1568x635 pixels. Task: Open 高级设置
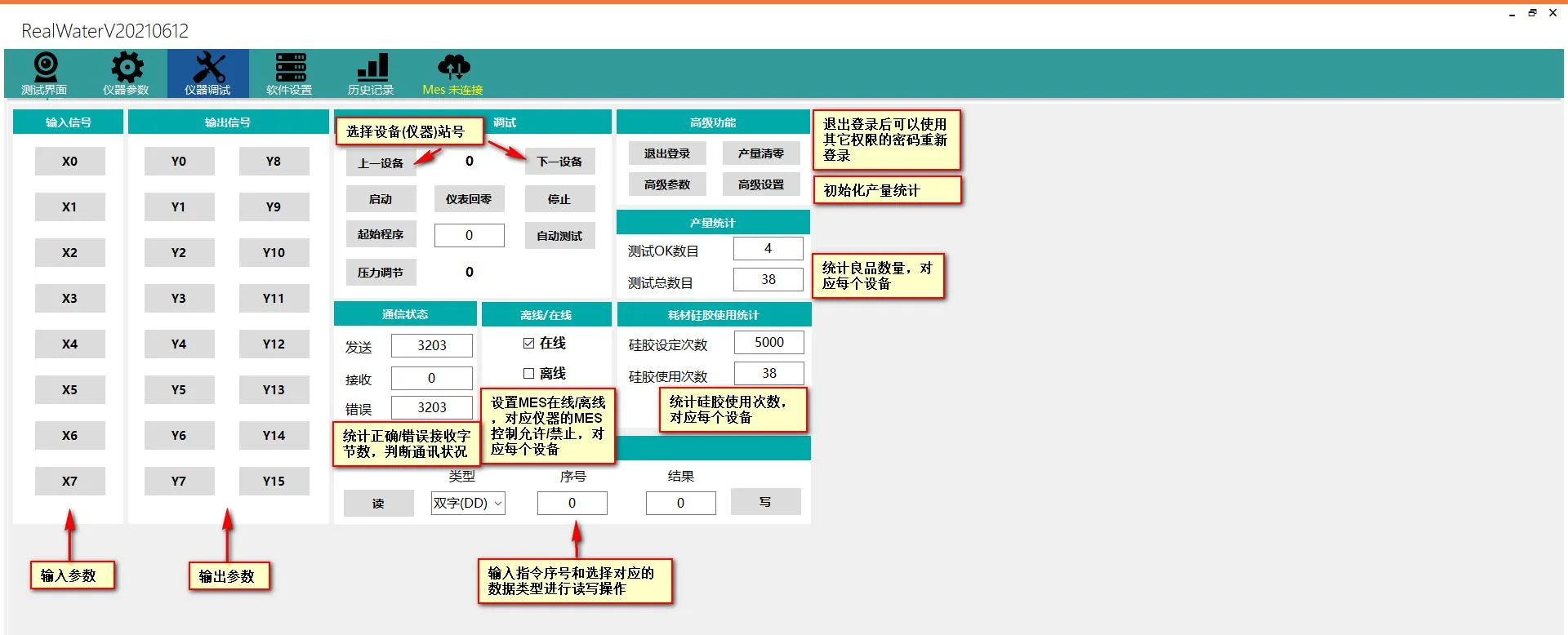pos(761,184)
